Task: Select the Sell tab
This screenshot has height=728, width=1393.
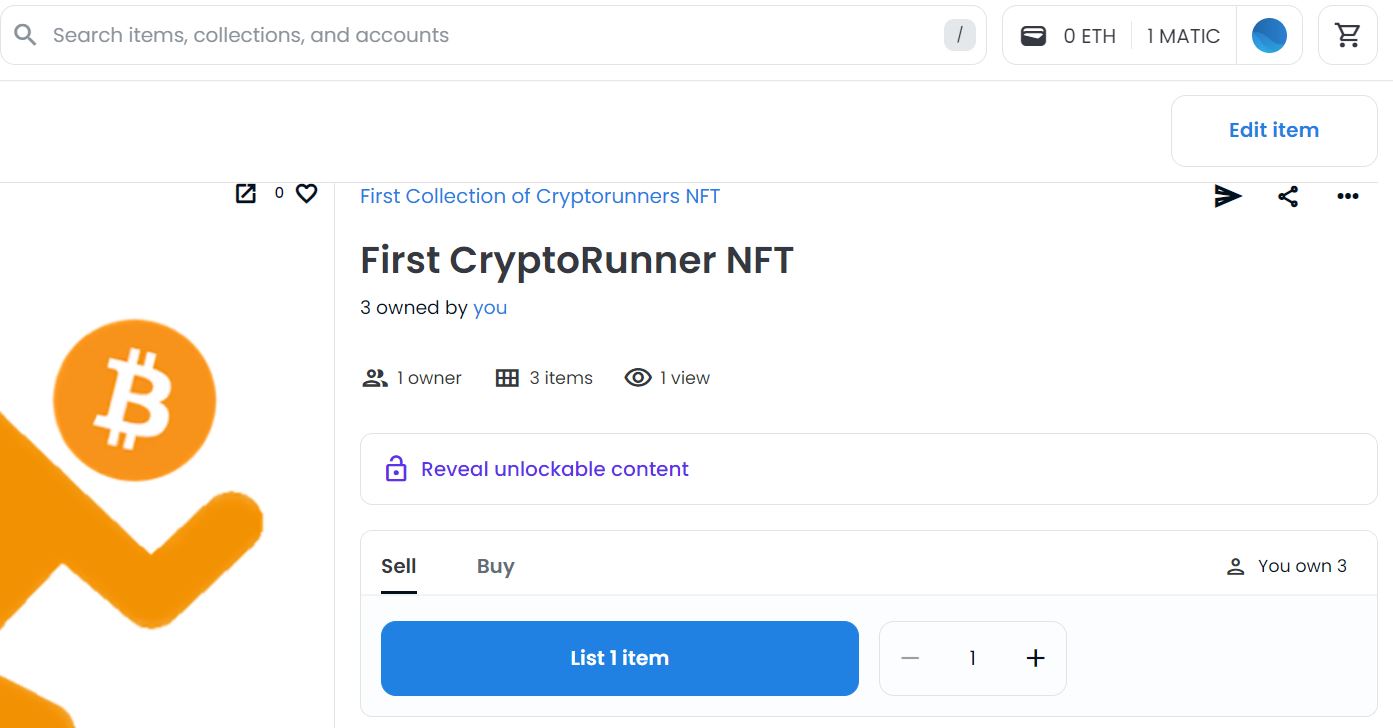Action: pos(398,566)
